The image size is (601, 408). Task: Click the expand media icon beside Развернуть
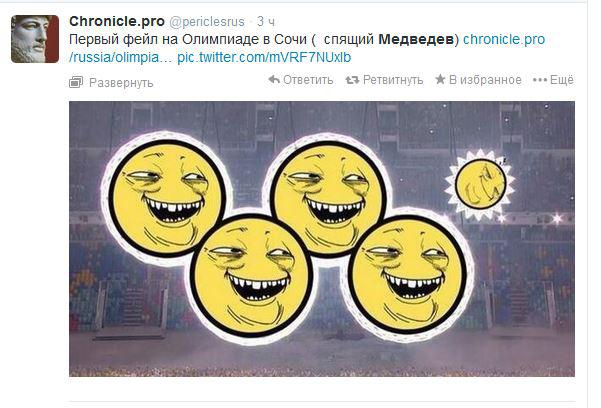pos(76,82)
